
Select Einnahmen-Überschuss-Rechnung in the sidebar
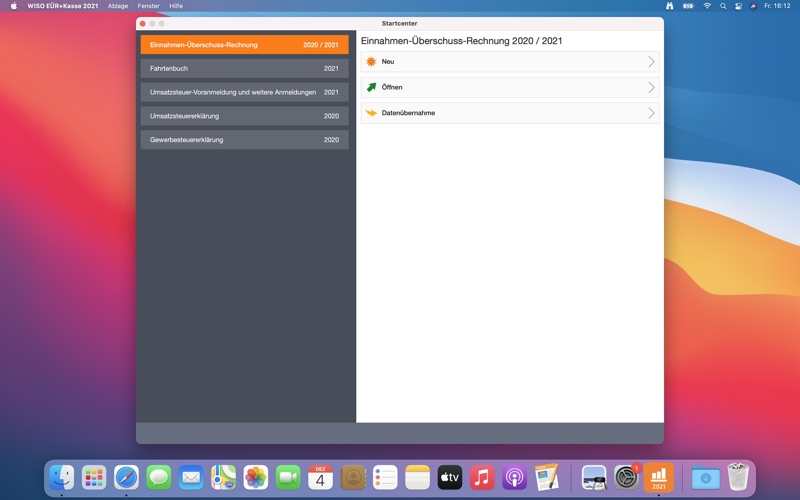coord(244,45)
